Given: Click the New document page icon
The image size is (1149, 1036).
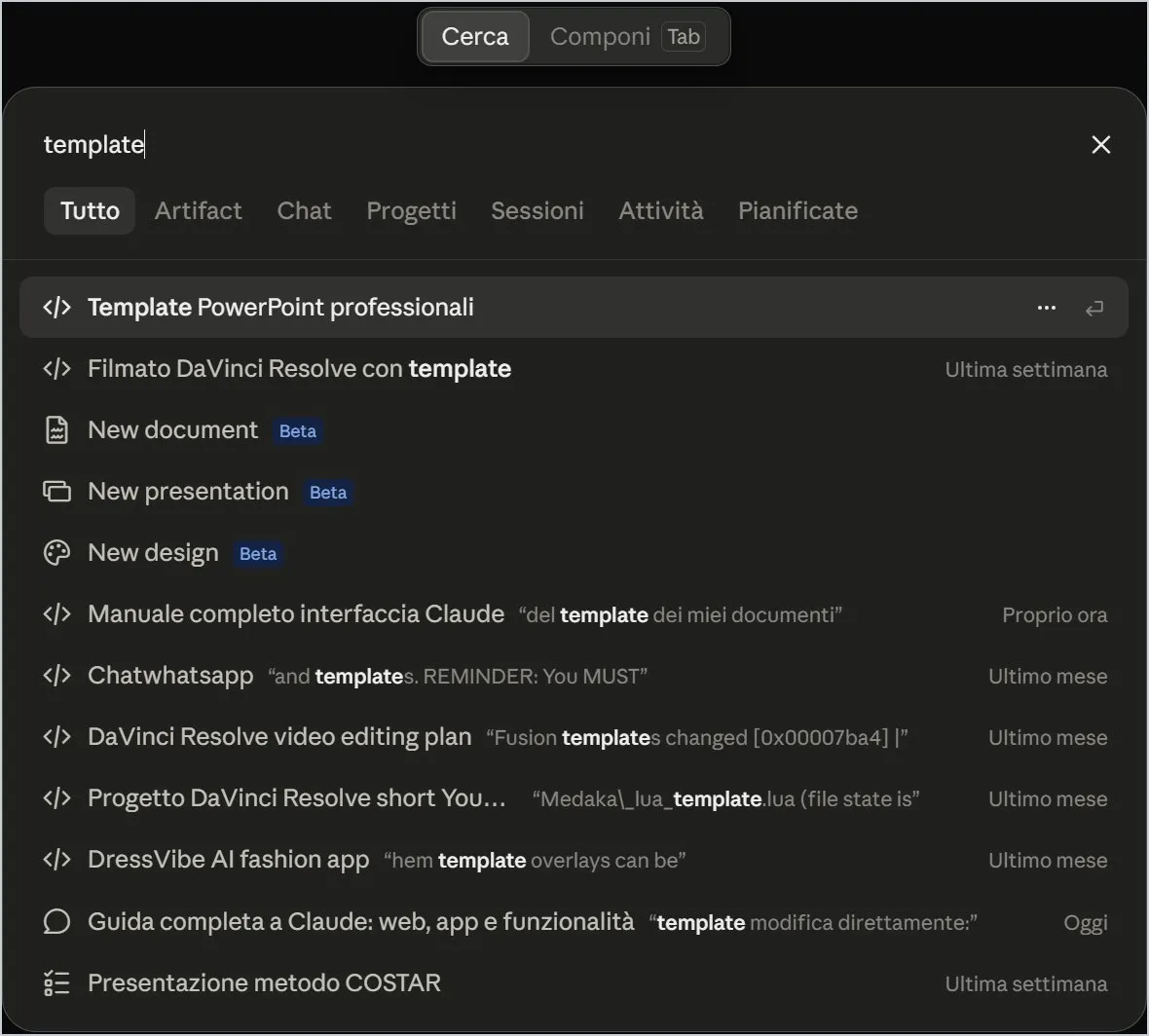Looking at the screenshot, I should [56, 430].
